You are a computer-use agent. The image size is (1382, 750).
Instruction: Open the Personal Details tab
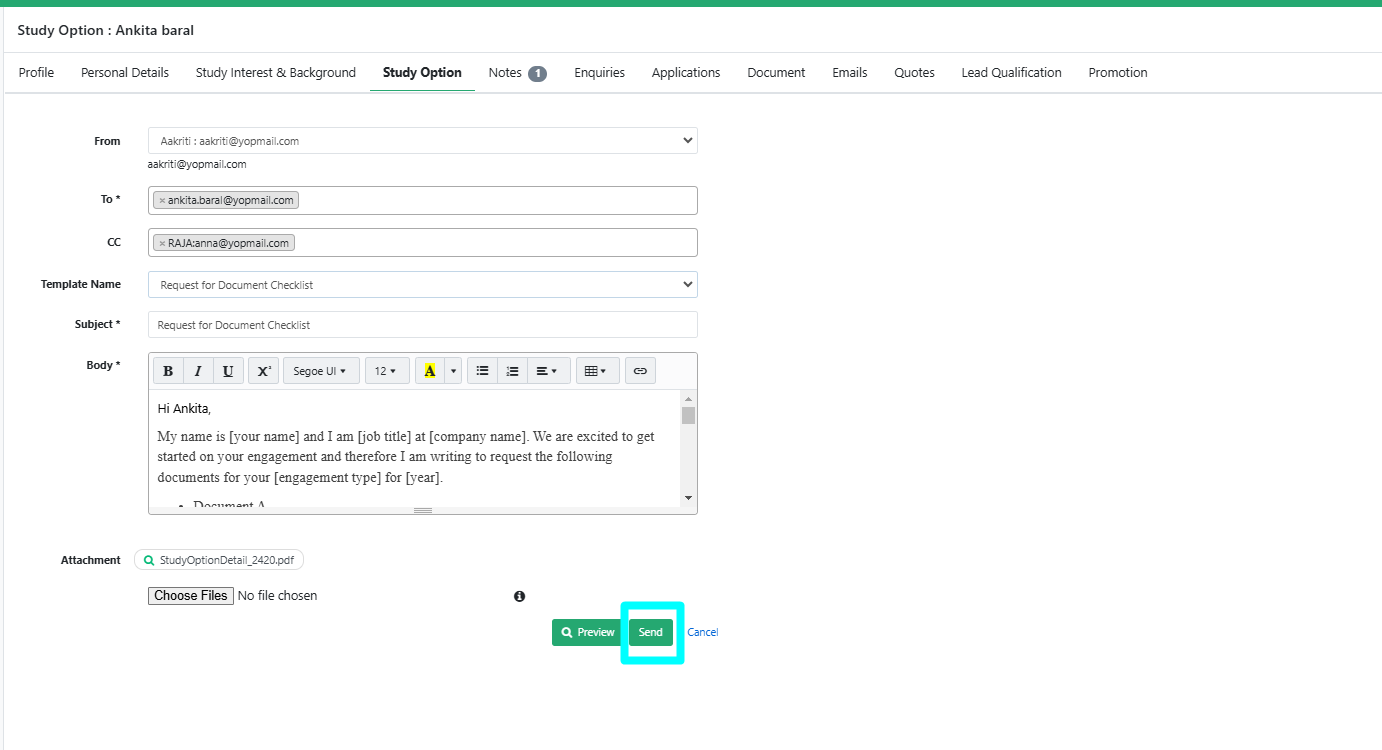point(125,73)
